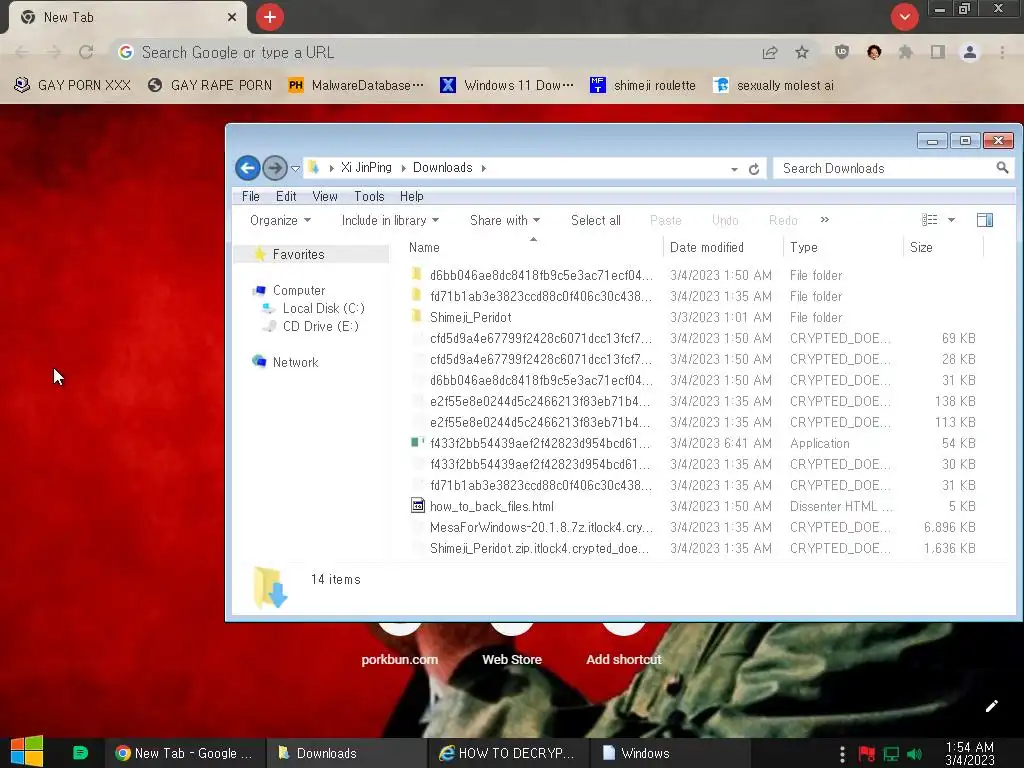Open the Help menu in Explorer

click(411, 196)
